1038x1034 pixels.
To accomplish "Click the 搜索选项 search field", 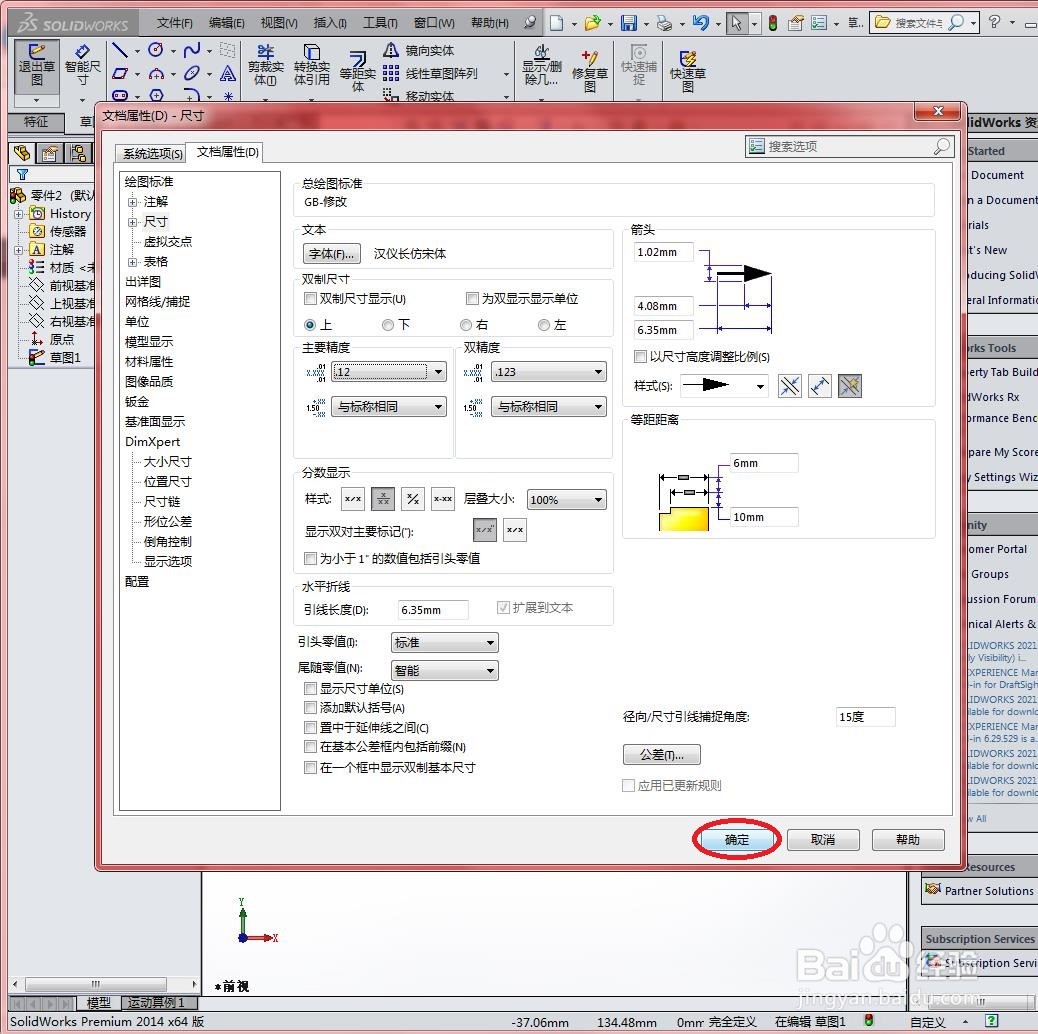I will coord(849,146).
